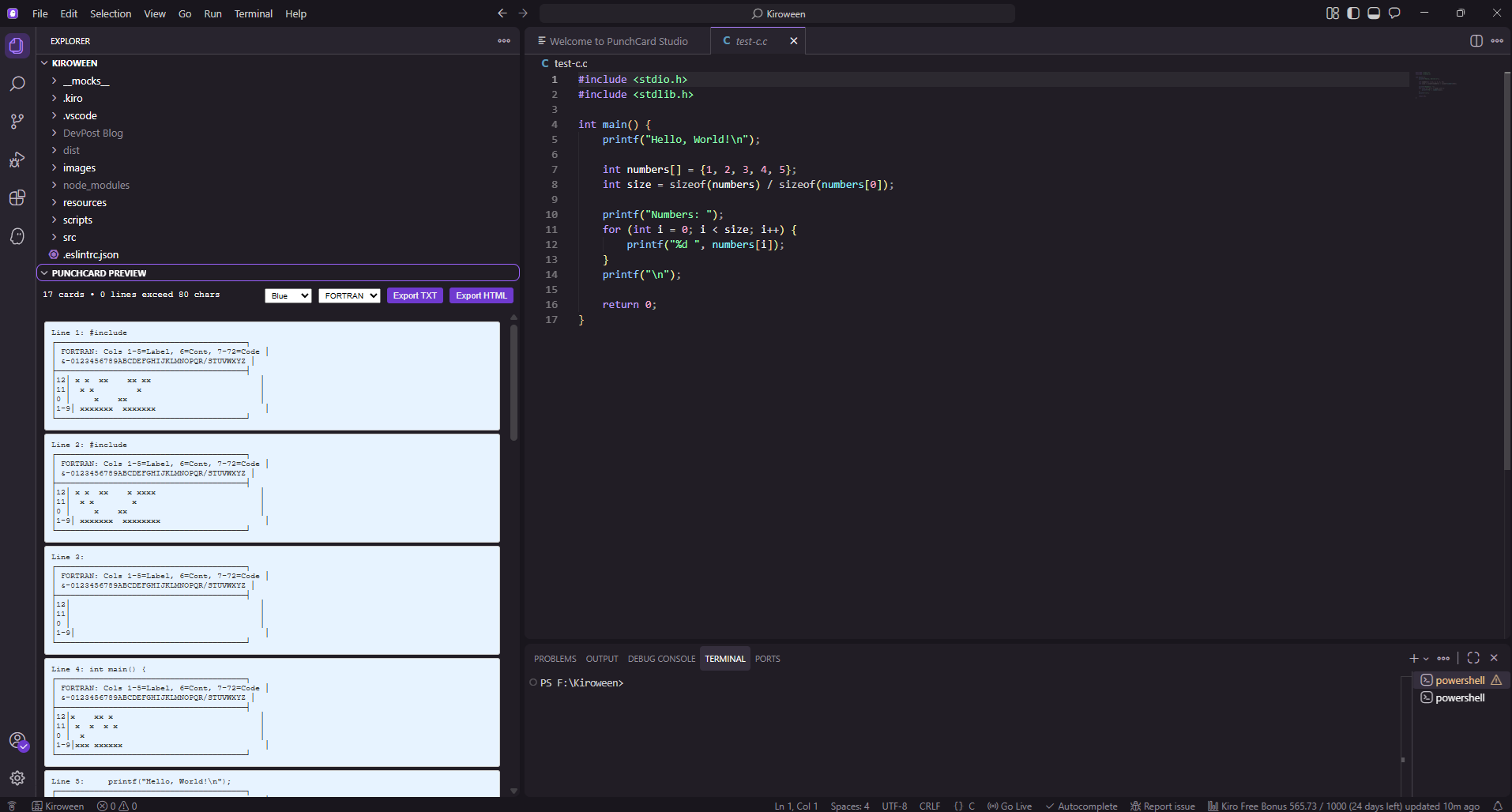
Task: Maximize the terminal panel size
Action: 1473,658
